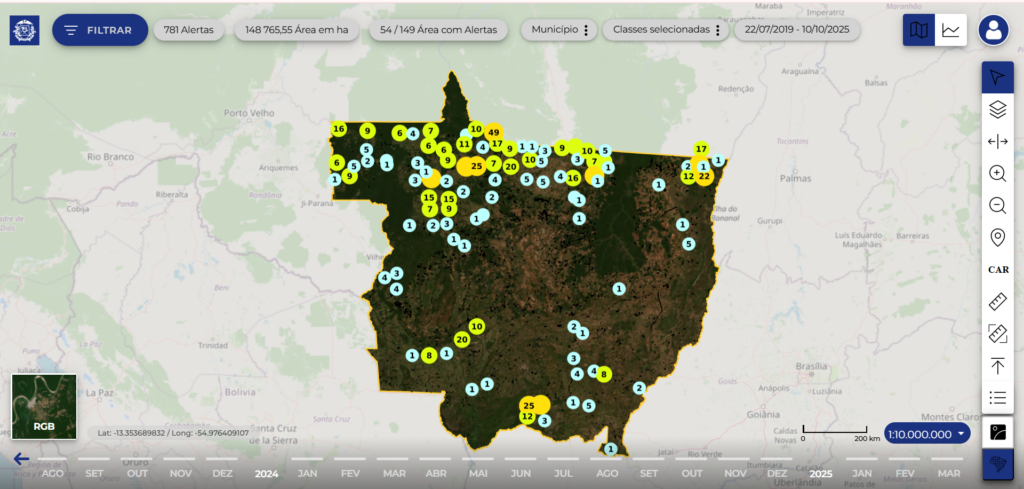
Task: Click the zoom in magnifier tool
Action: 997,173
